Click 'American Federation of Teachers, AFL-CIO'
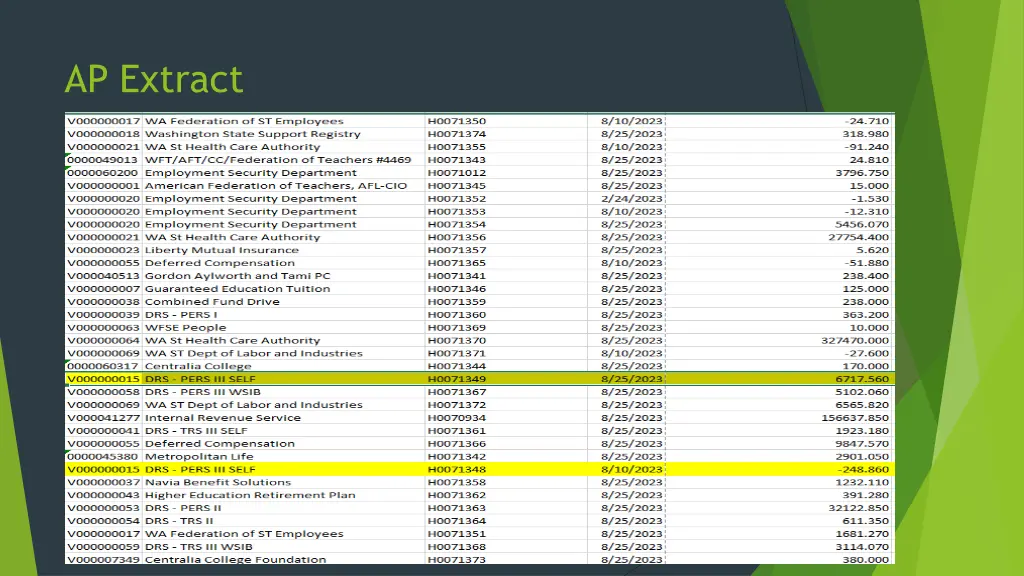 tap(276, 185)
